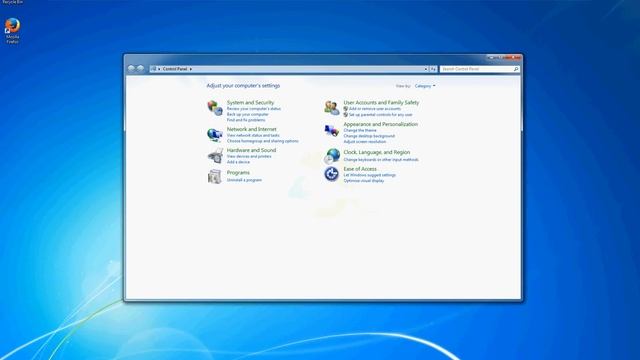Open the Programs box icon
Viewport: 640px width, 360px height.
click(x=215, y=176)
